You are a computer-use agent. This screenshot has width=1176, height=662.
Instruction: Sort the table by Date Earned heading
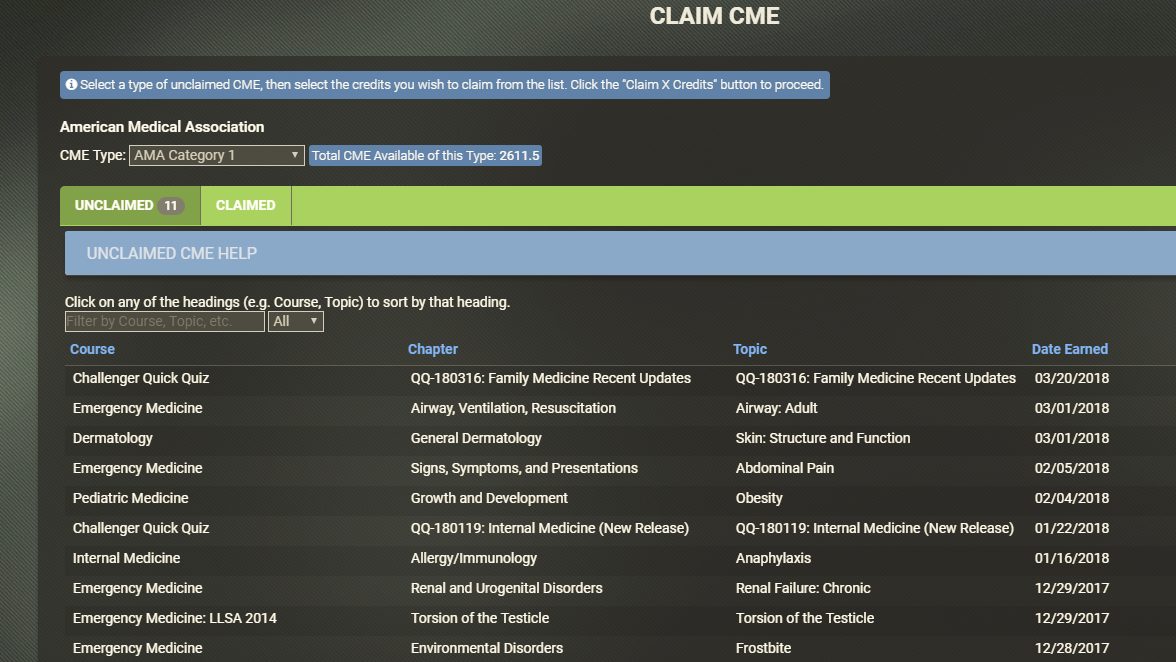(1070, 349)
